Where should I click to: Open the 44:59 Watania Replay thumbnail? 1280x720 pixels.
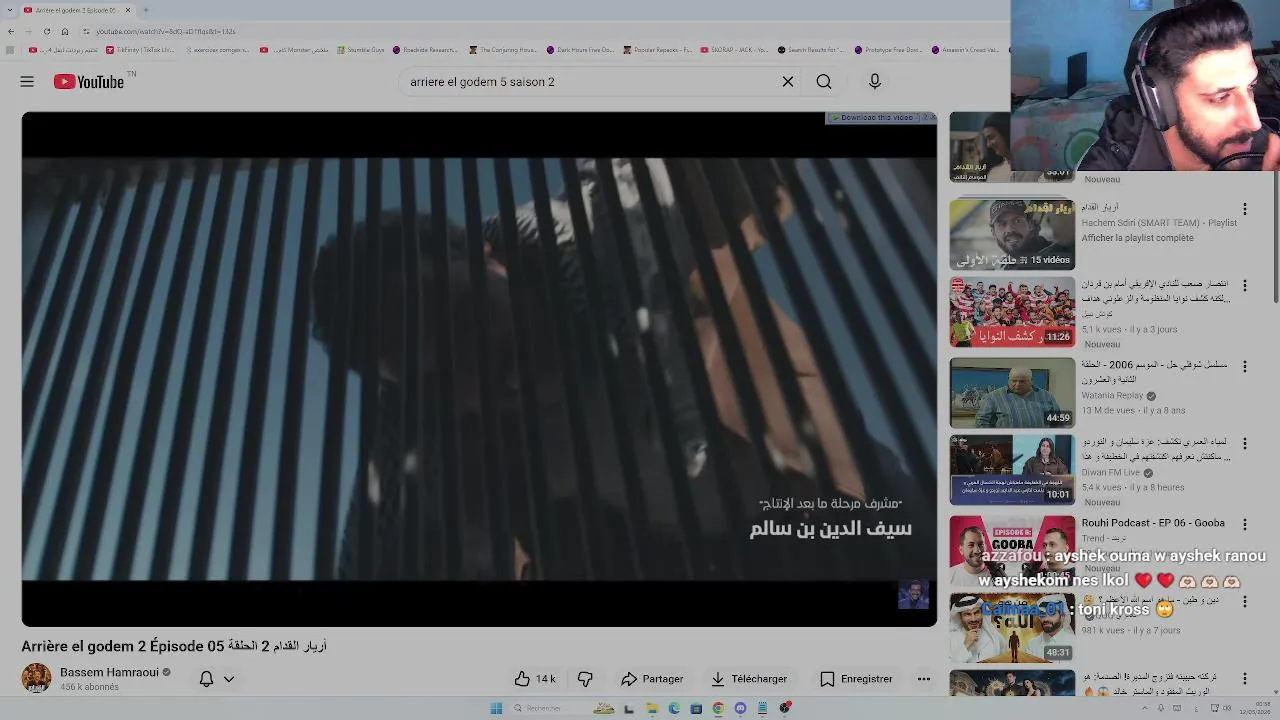[1012, 392]
